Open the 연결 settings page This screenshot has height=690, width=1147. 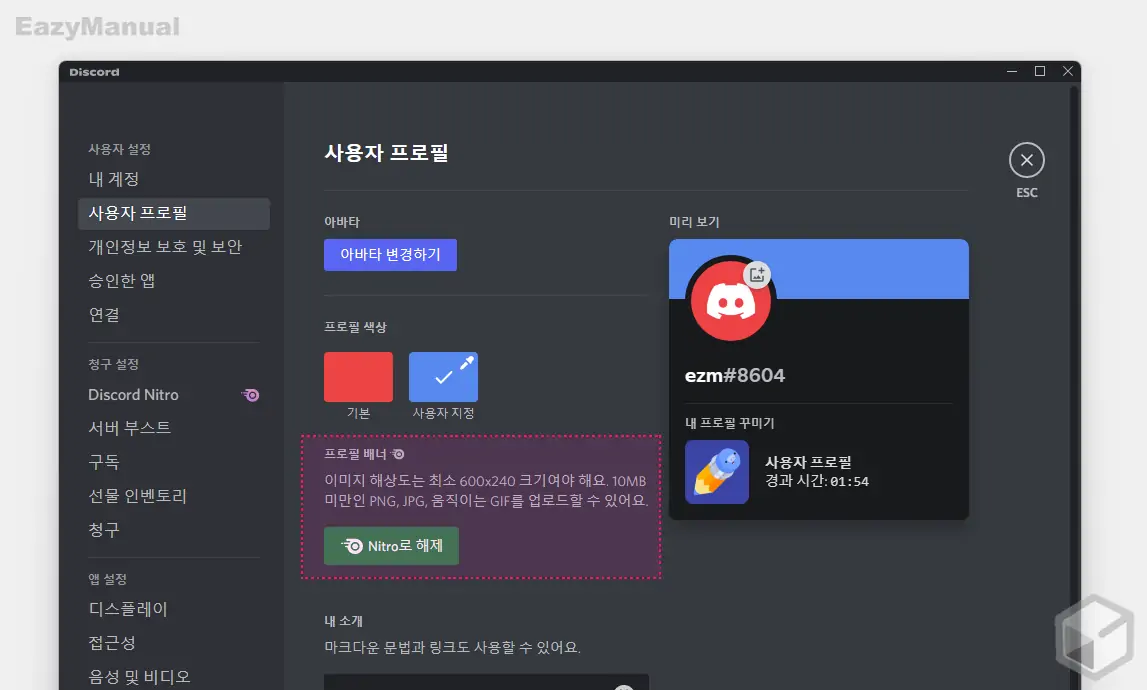tap(110, 314)
